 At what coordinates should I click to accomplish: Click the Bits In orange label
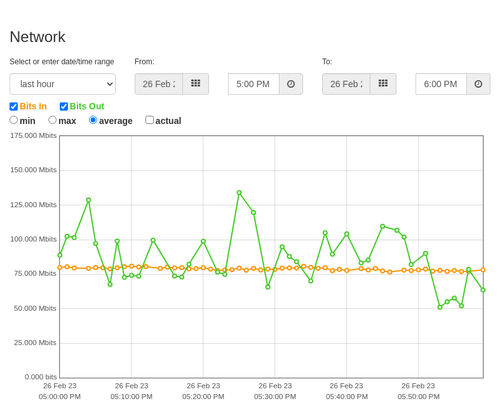click(33, 106)
